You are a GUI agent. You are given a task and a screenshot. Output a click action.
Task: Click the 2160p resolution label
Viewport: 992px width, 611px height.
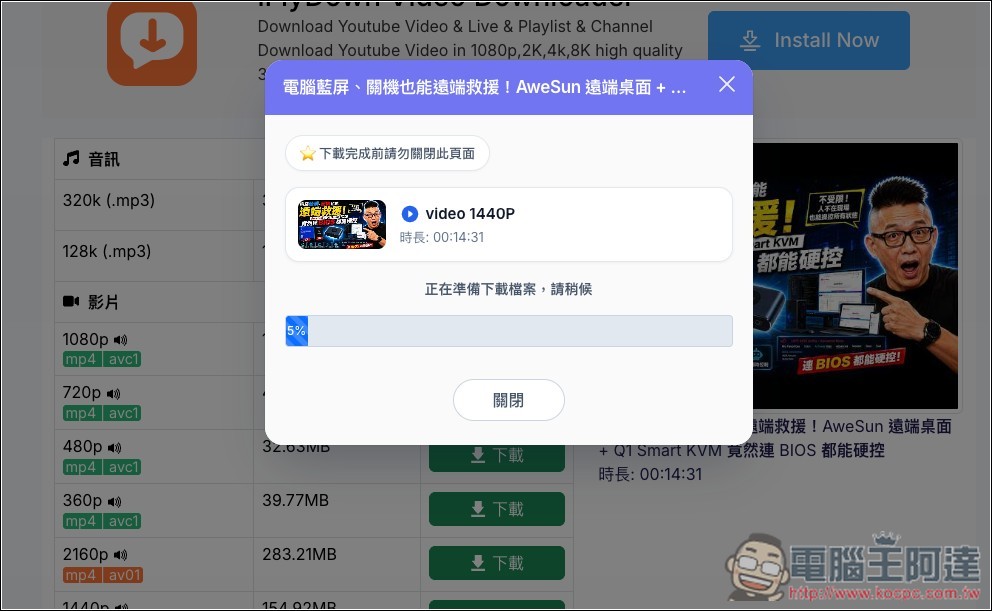click(x=85, y=555)
